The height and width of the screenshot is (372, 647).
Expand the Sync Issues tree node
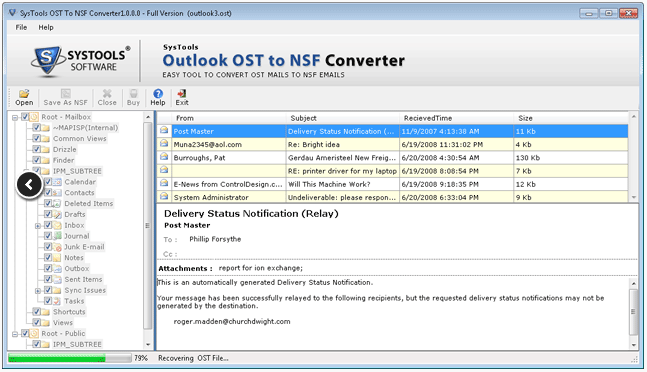[x=38, y=291]
